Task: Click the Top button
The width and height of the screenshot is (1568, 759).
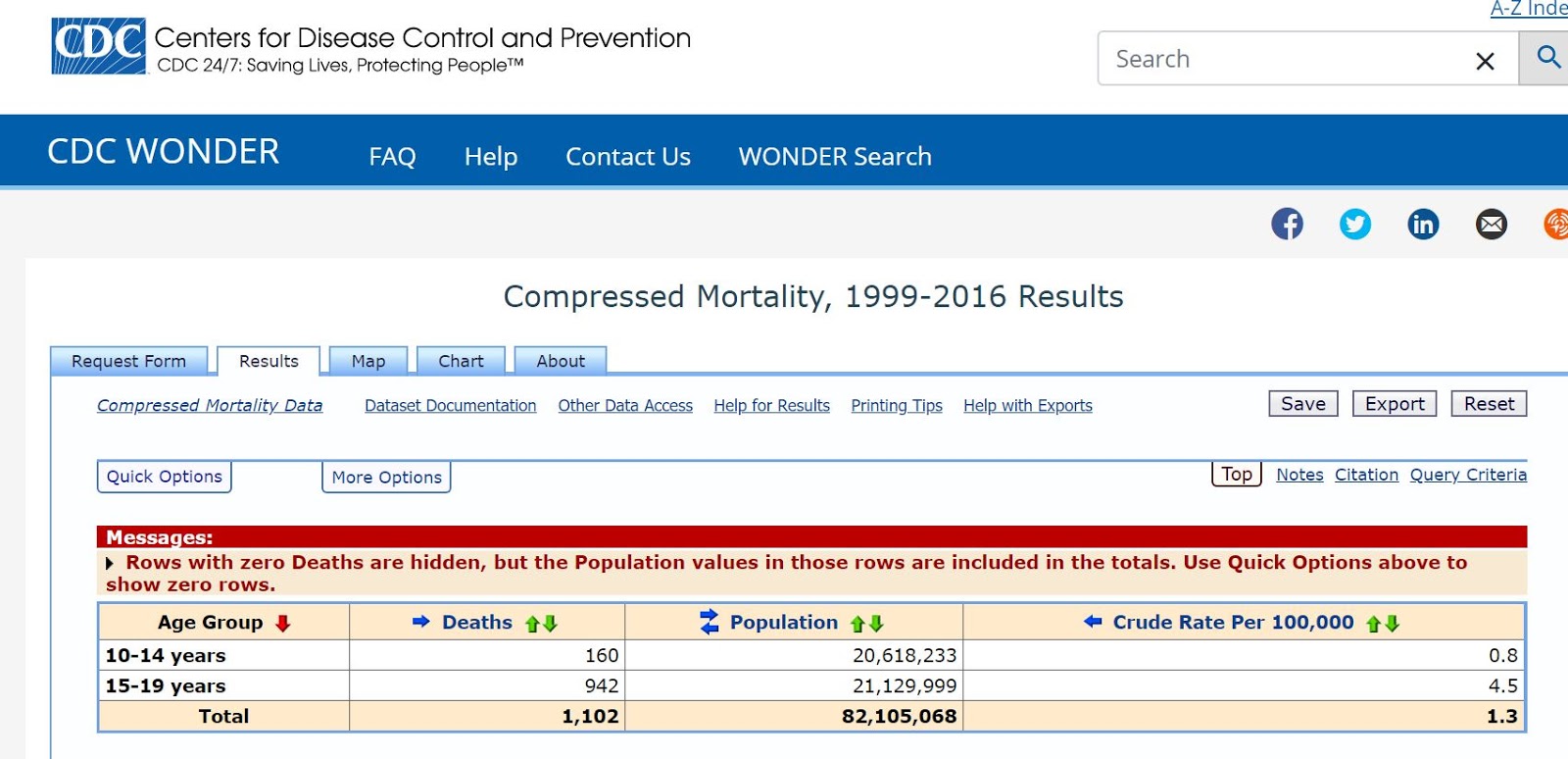Action: [x=1237, y=474]
